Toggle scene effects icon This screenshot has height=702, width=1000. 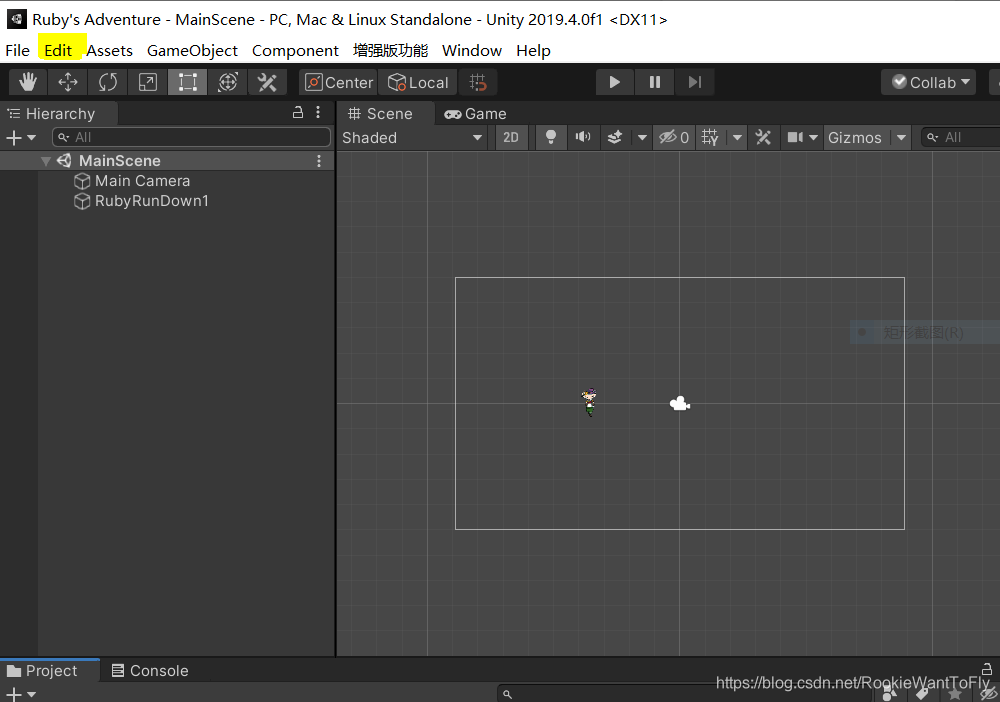pos(615,138)
